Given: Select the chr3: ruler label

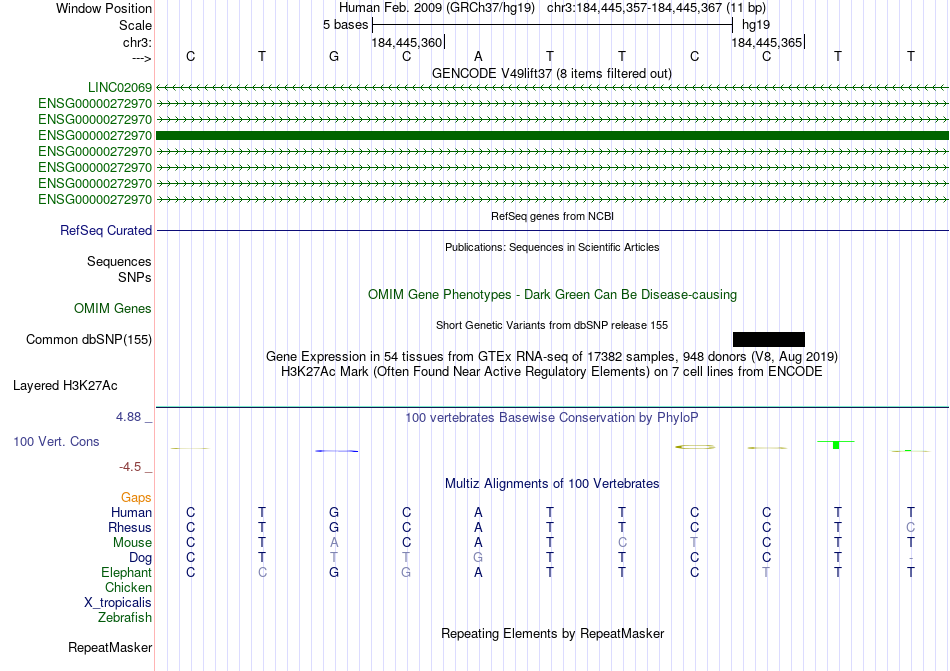Looking at the screenshot, I should tap(137, 42).
